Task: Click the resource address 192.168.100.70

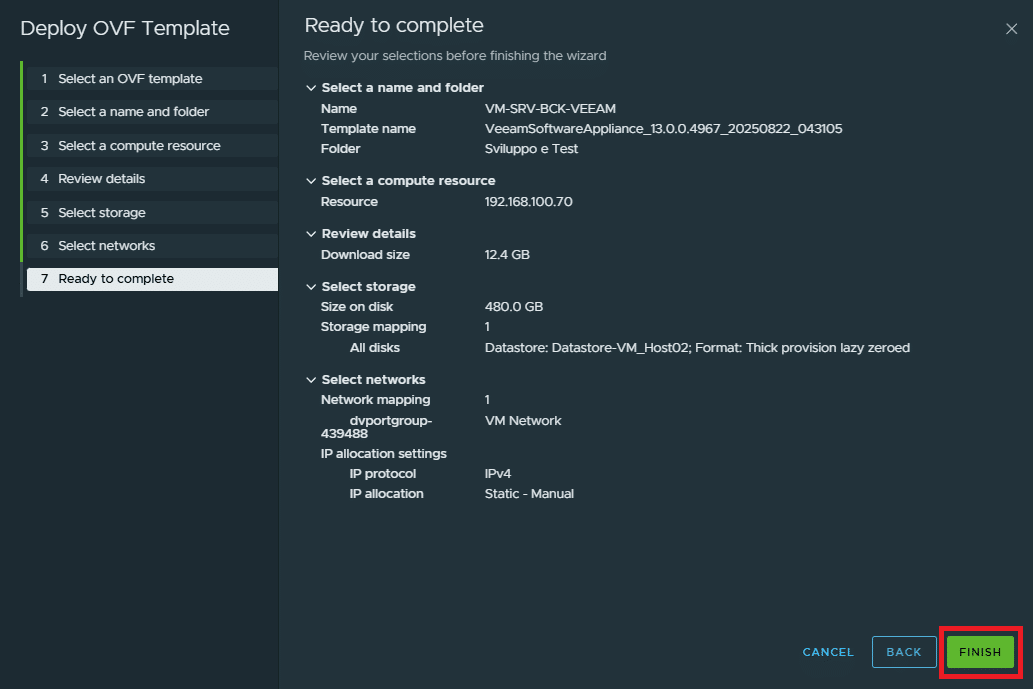Action: pyautogui.click(x=528, y=202)
